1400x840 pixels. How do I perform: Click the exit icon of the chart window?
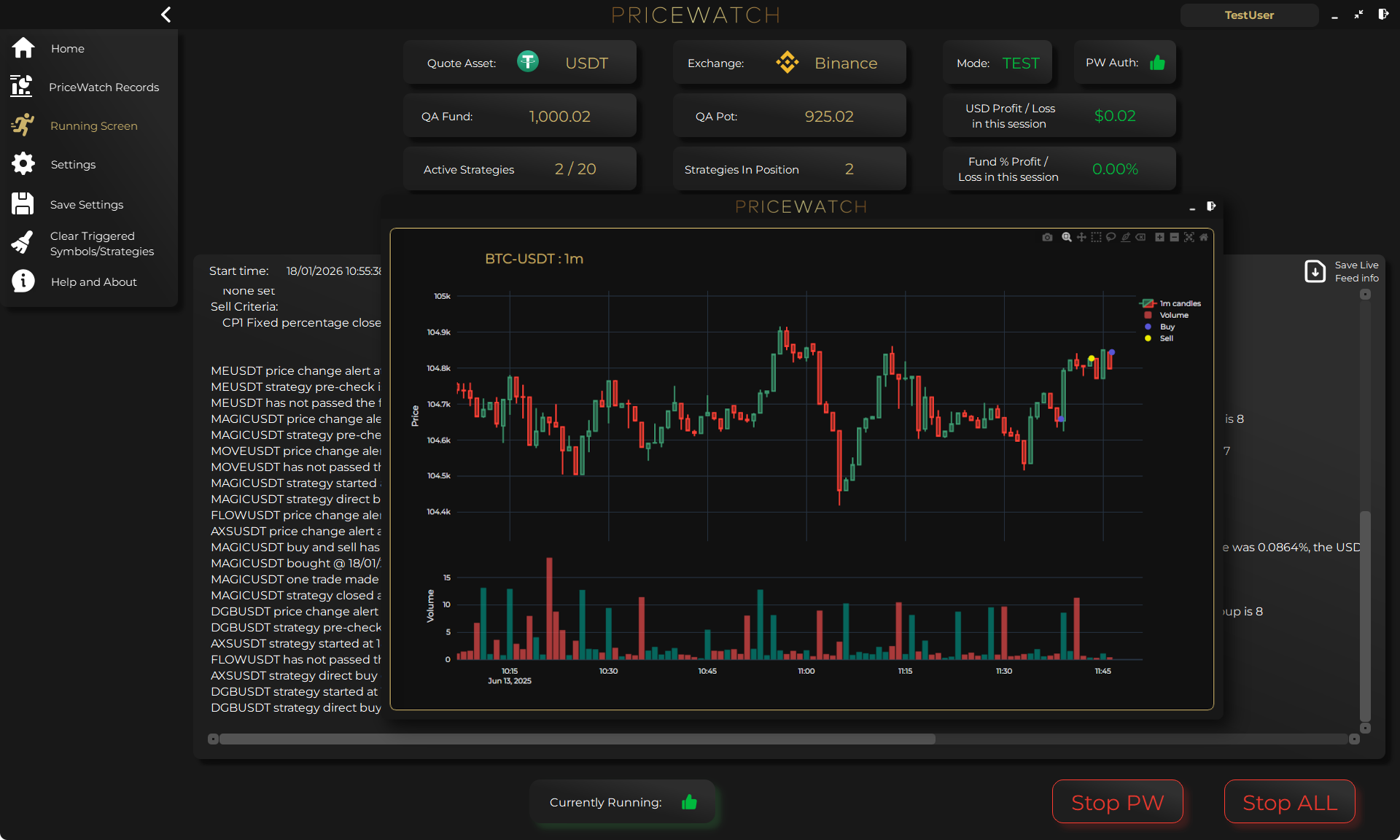pos(1211,206)
